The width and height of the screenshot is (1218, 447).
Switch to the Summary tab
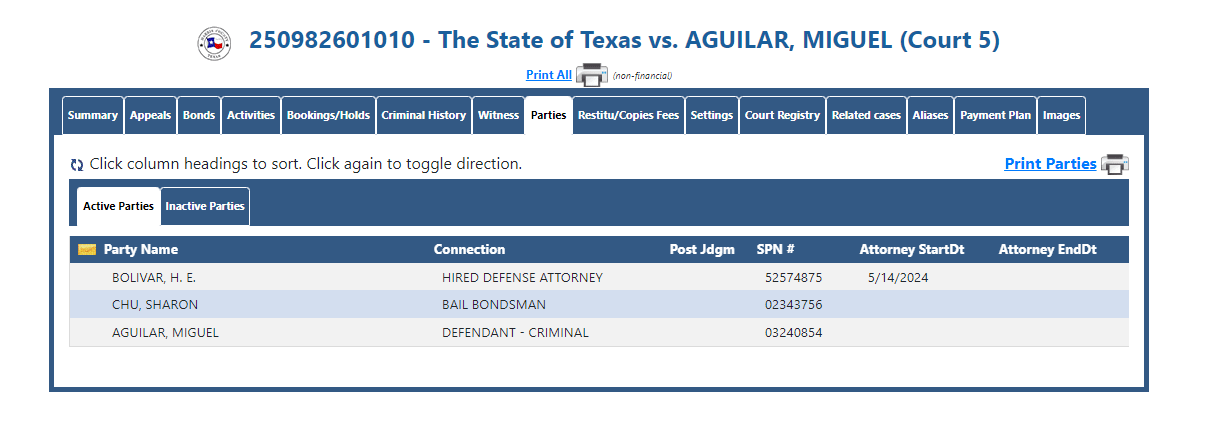(93, 115)
